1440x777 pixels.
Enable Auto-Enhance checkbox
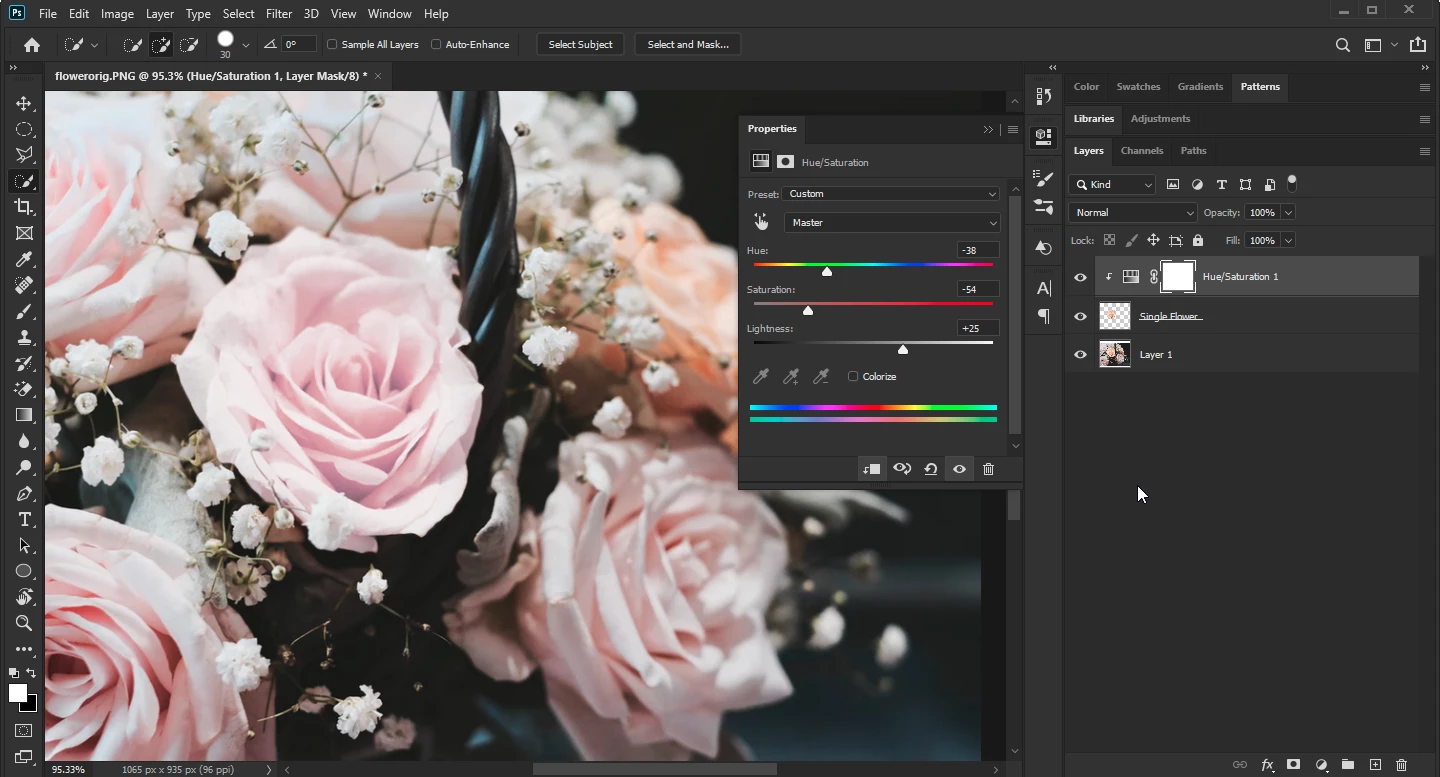click(436, 45)
